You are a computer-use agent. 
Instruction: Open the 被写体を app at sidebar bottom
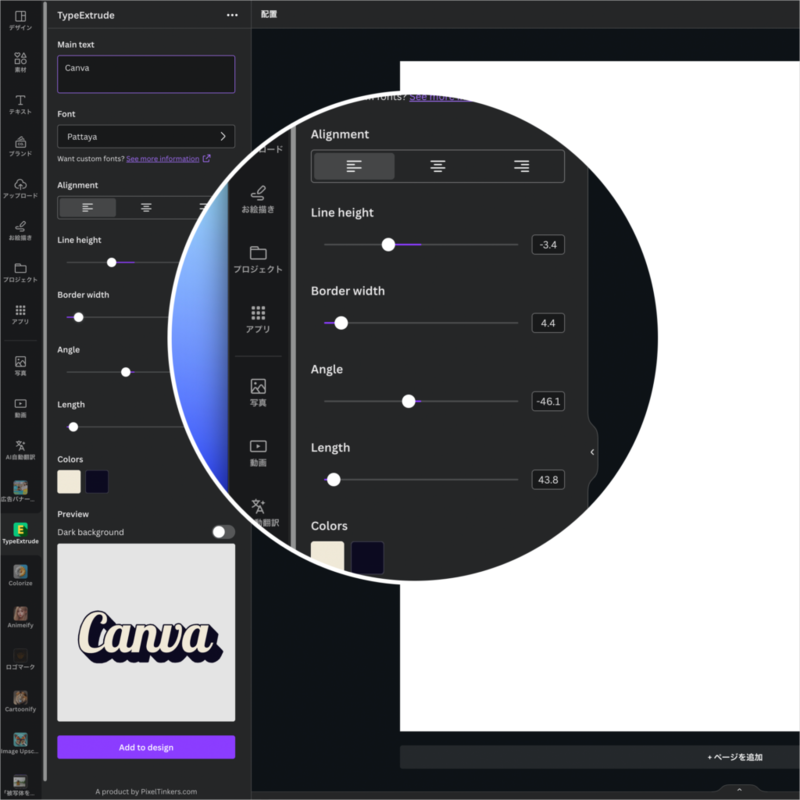tap(20, 785)
